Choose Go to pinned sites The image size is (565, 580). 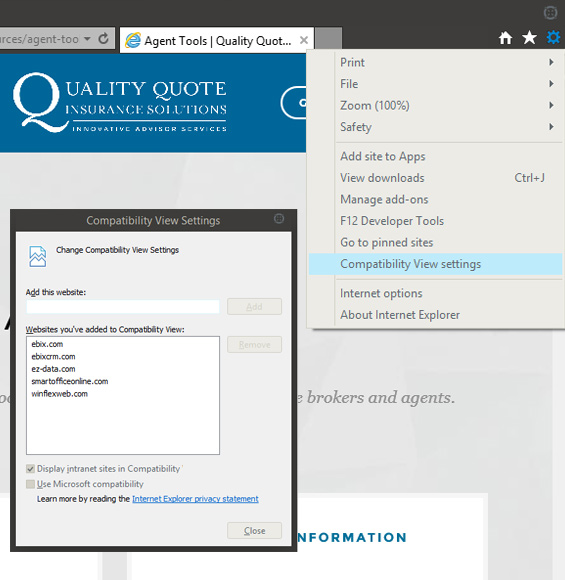pos(435,242)
